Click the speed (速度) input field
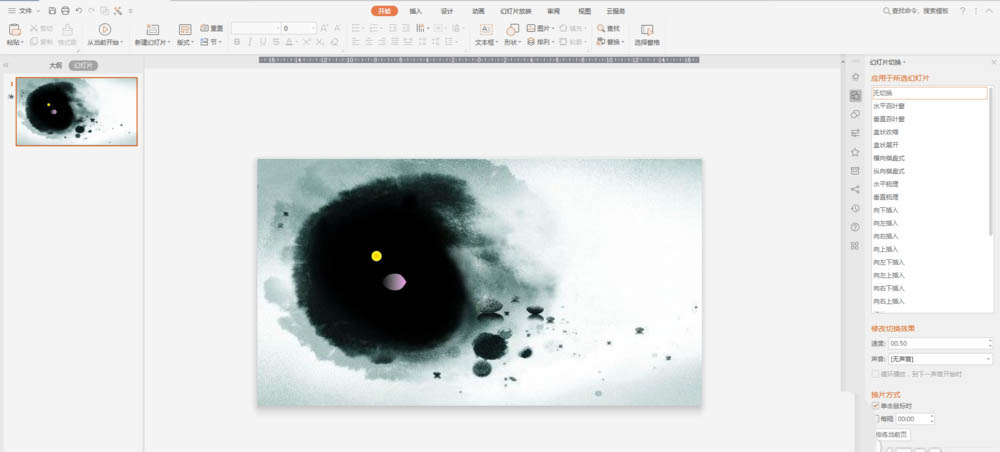The image size is (1000, 452). pos(940,344)
